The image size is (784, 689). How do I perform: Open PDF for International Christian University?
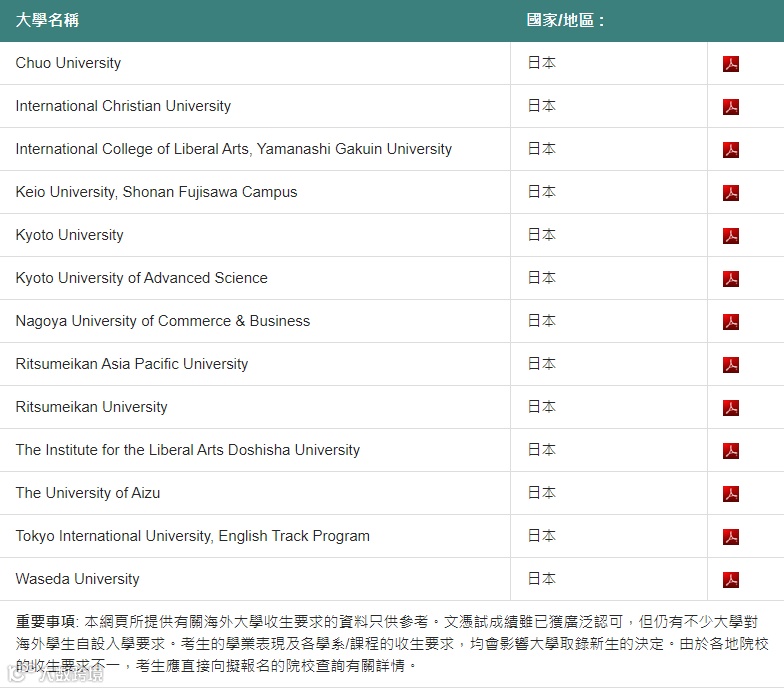pos(730,106)
